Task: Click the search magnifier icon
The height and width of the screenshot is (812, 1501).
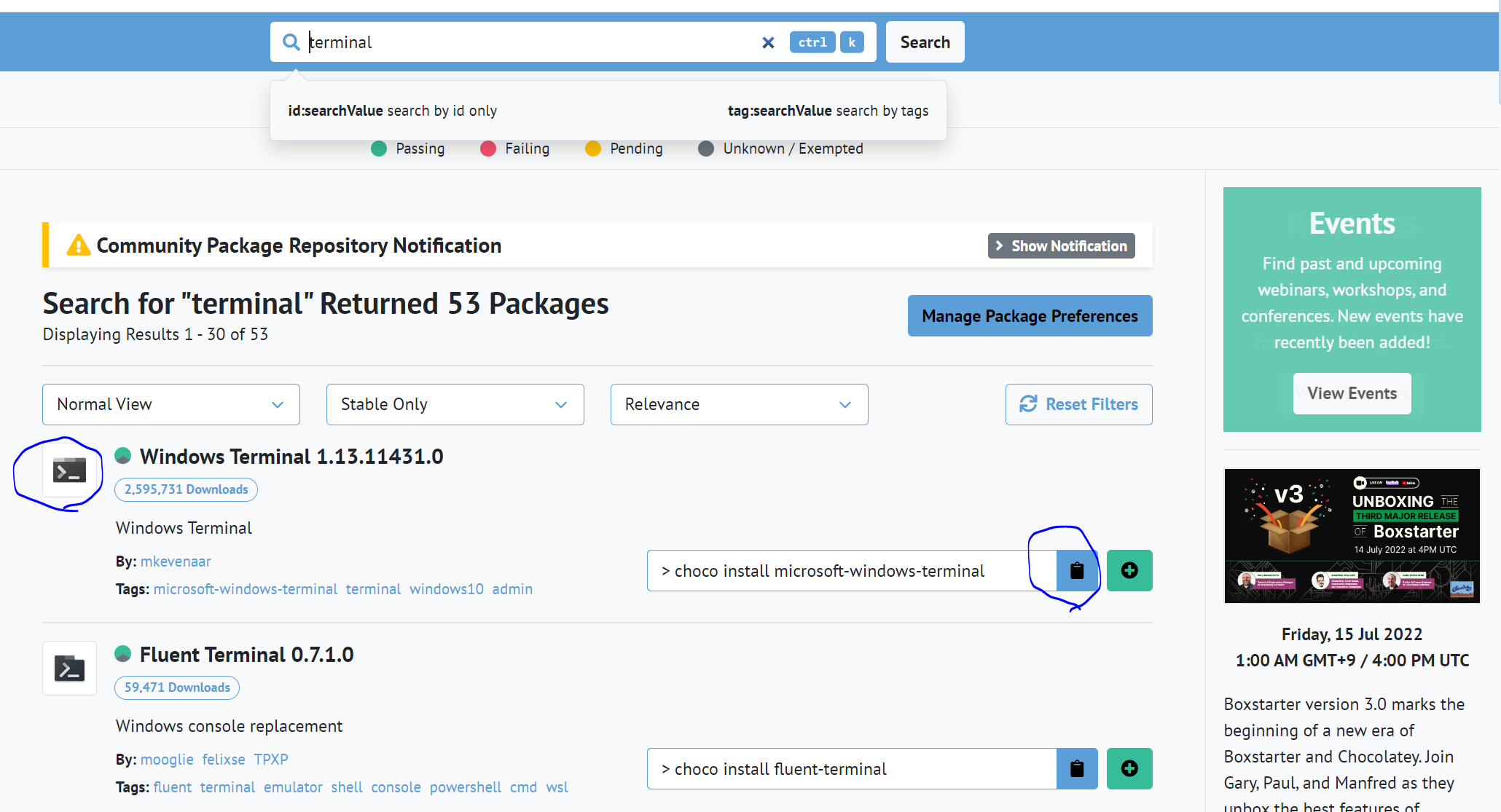Action: click(291, 42)
